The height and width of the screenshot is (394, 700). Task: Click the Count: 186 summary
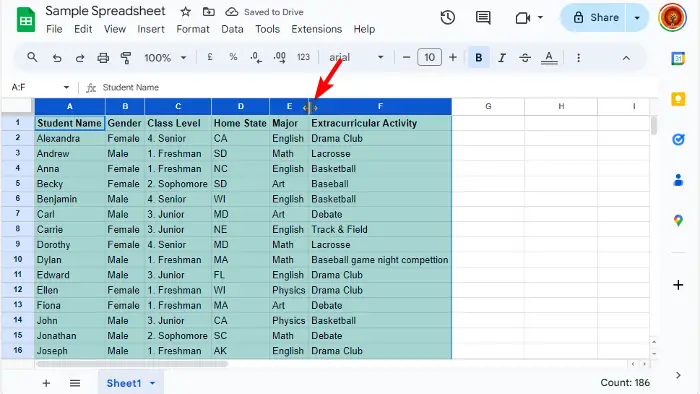(625, 382)
